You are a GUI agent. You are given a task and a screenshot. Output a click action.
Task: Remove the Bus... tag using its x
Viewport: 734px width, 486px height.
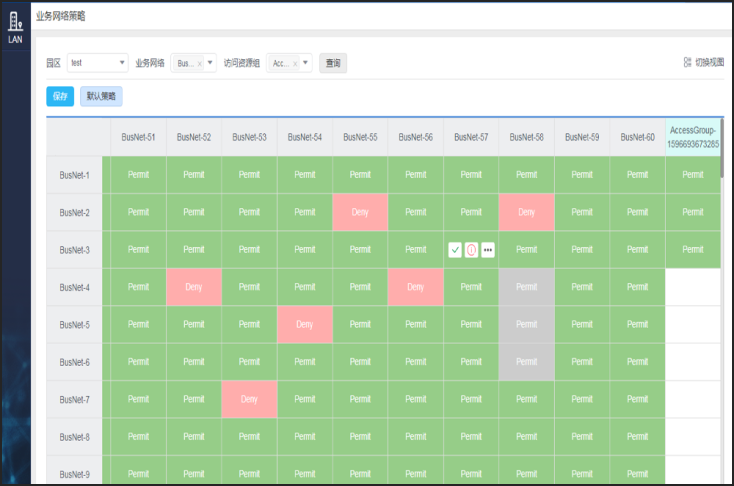[199, 63]
